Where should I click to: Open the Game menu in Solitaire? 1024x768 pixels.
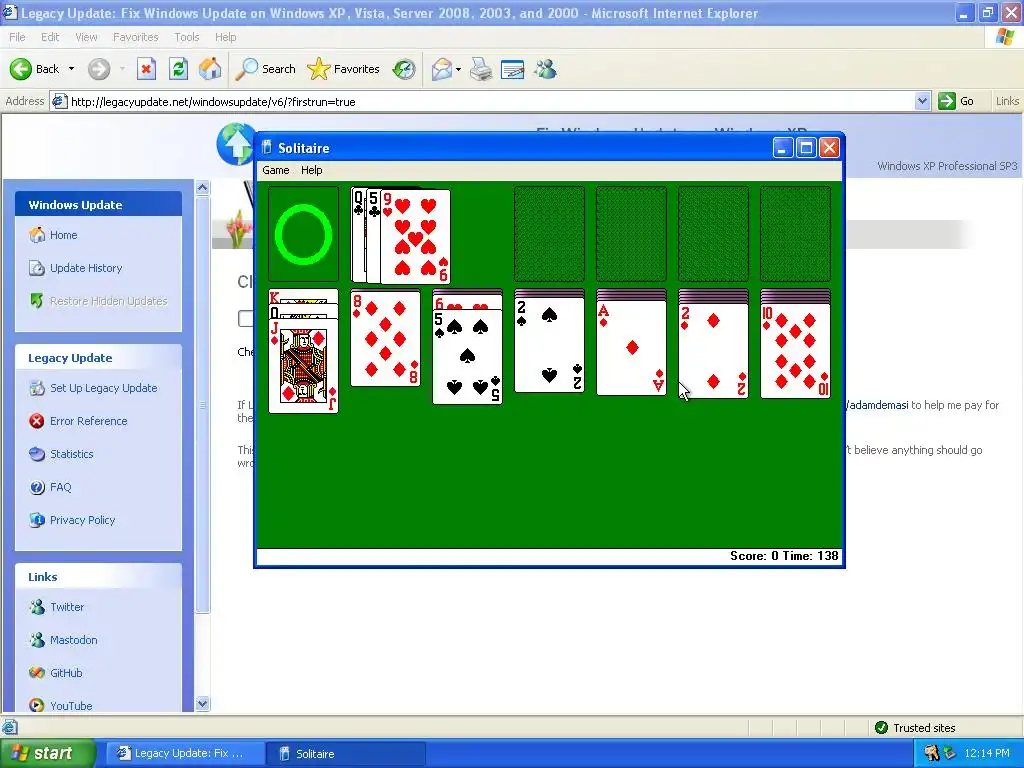click(x=276, y=170)
